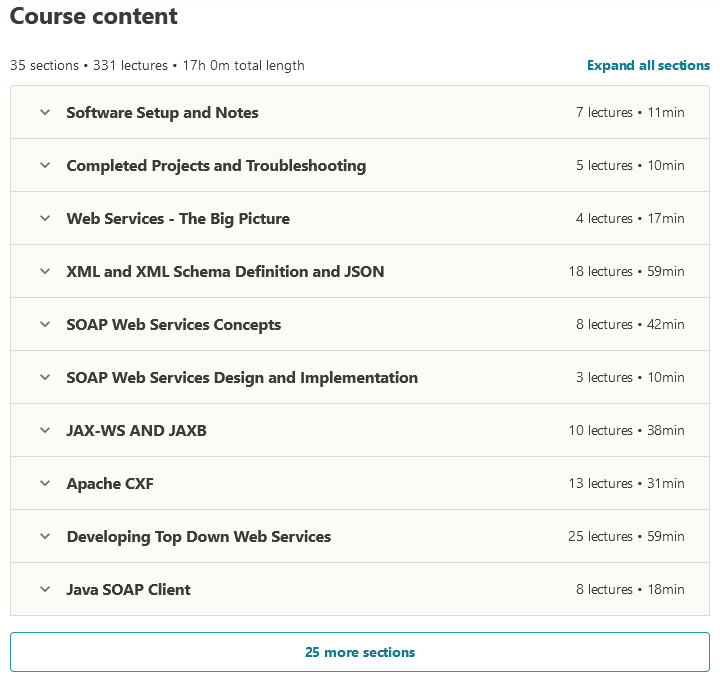Open chevron for SOAP Web Services Design section

(x=45, y=377)
